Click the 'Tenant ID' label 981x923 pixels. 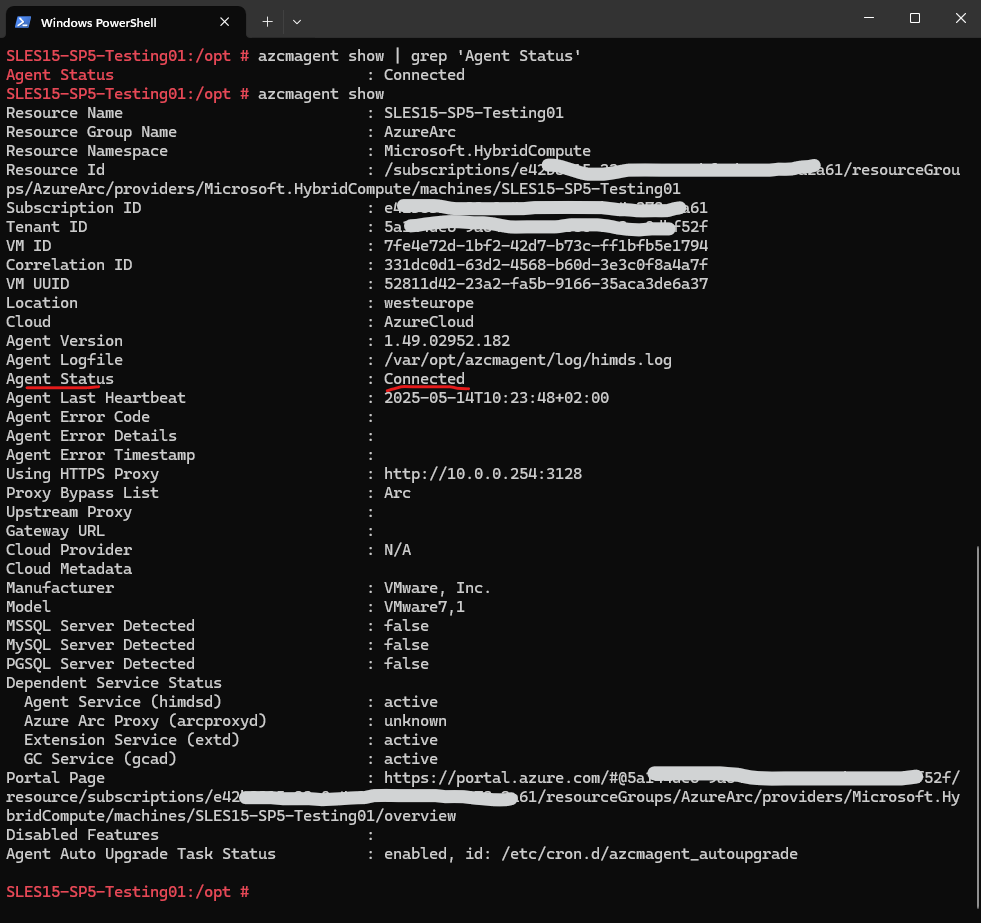[46, 227]
